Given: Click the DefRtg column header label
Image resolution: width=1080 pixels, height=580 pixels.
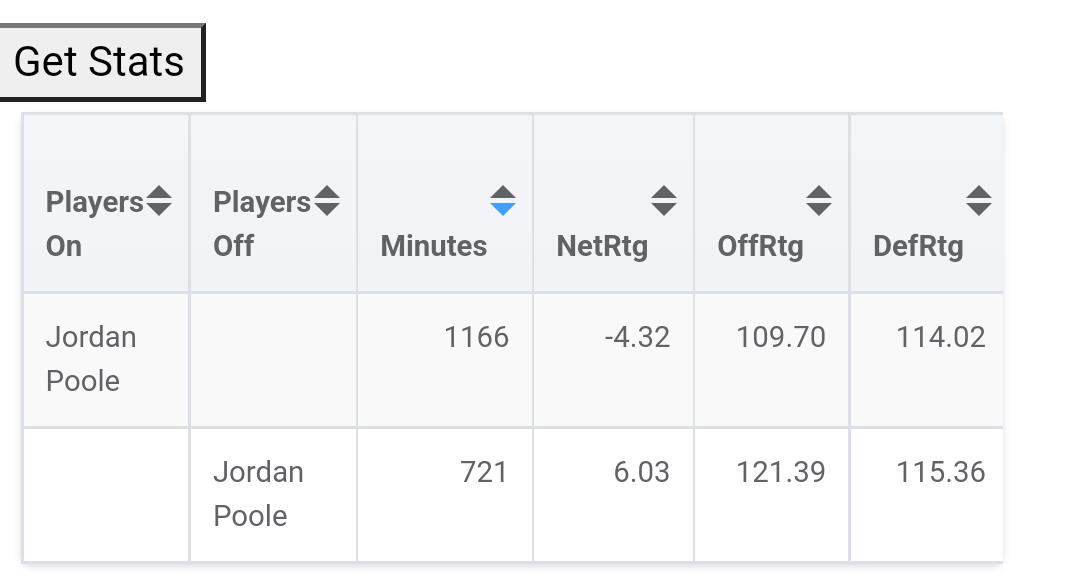Looking at the screenshot, I should point(918,246).
